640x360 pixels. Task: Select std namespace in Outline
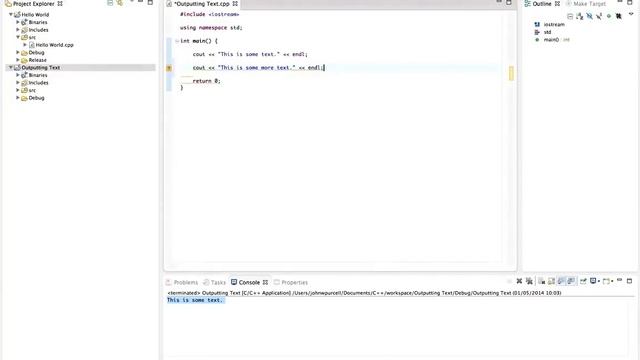(x=547, y=32)
